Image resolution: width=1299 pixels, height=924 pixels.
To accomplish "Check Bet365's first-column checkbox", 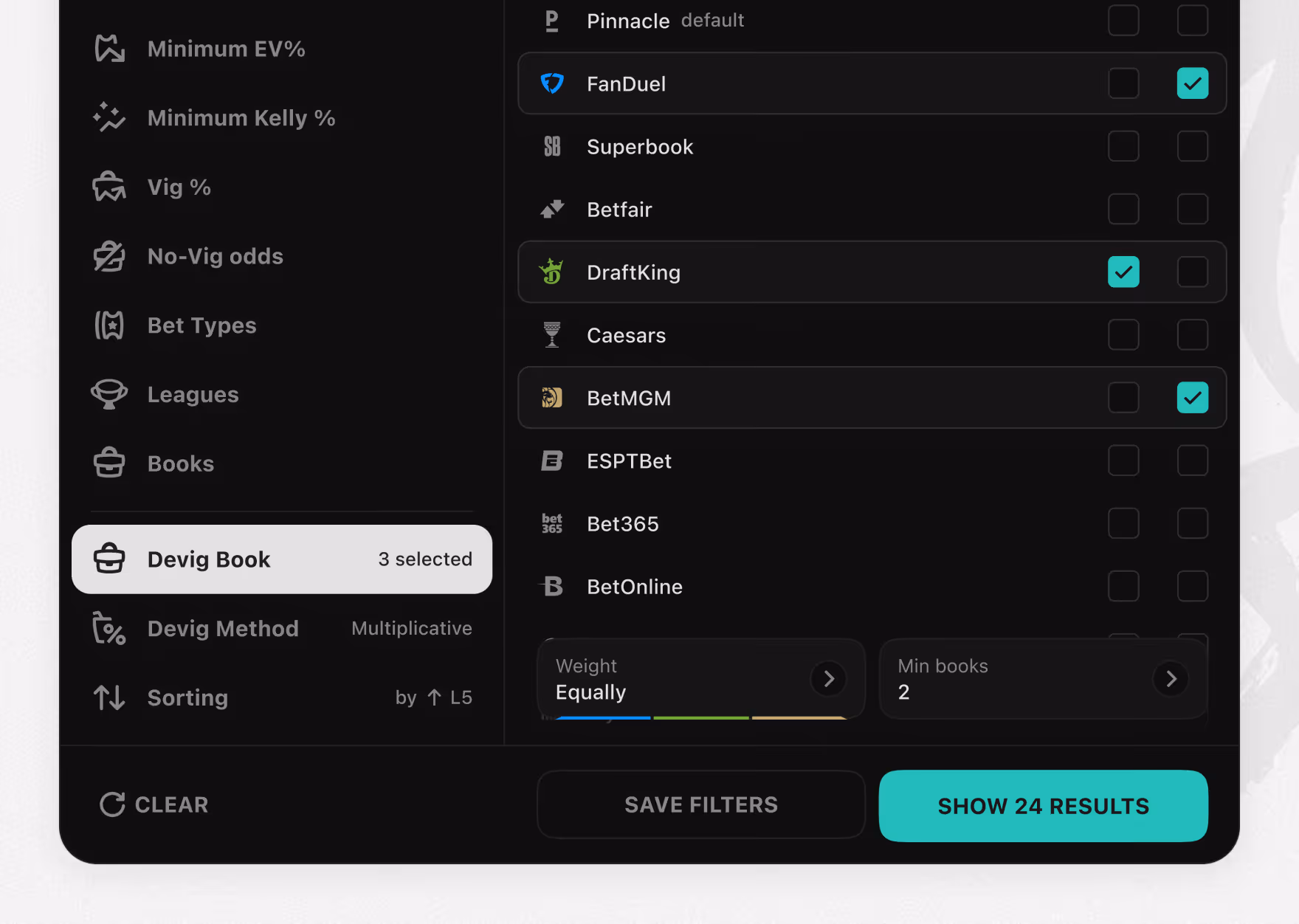I will click(x=1123, y=523).
